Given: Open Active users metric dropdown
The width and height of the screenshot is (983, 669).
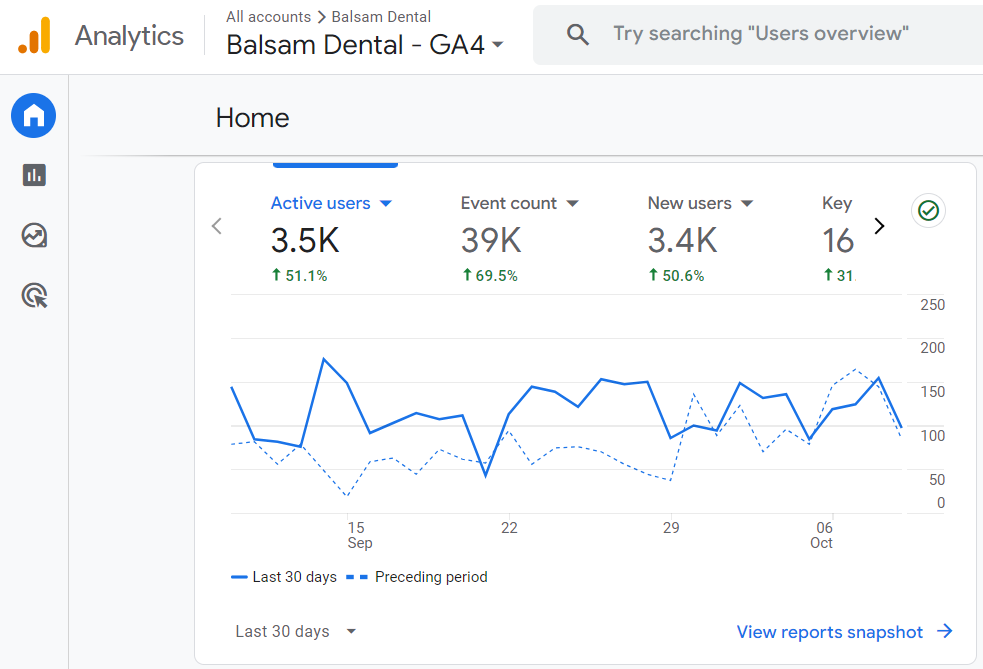Looking at the screenshot, I should (x=331, y=203).
